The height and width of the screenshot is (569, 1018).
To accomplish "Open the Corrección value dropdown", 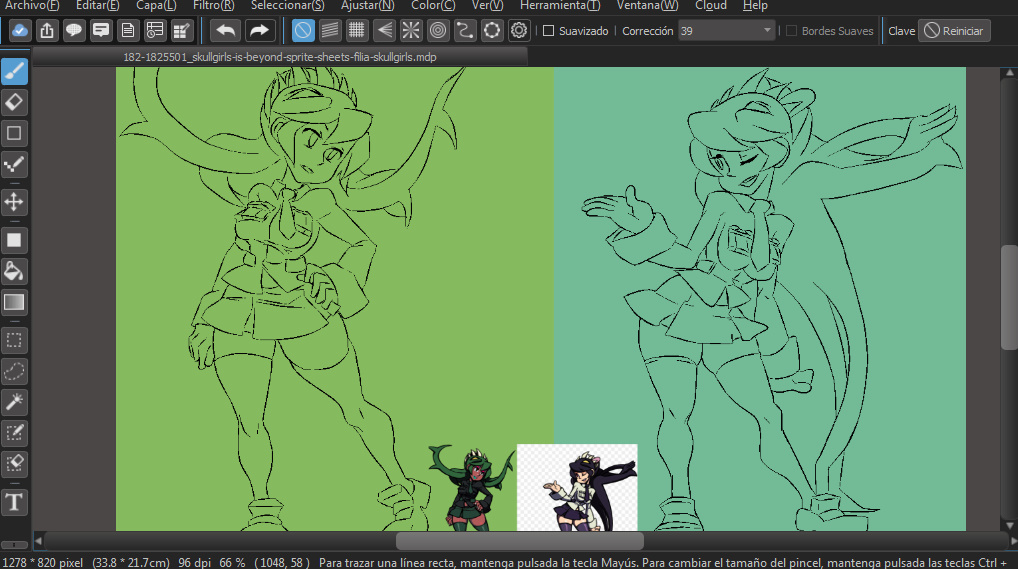I will pos(726,31).
